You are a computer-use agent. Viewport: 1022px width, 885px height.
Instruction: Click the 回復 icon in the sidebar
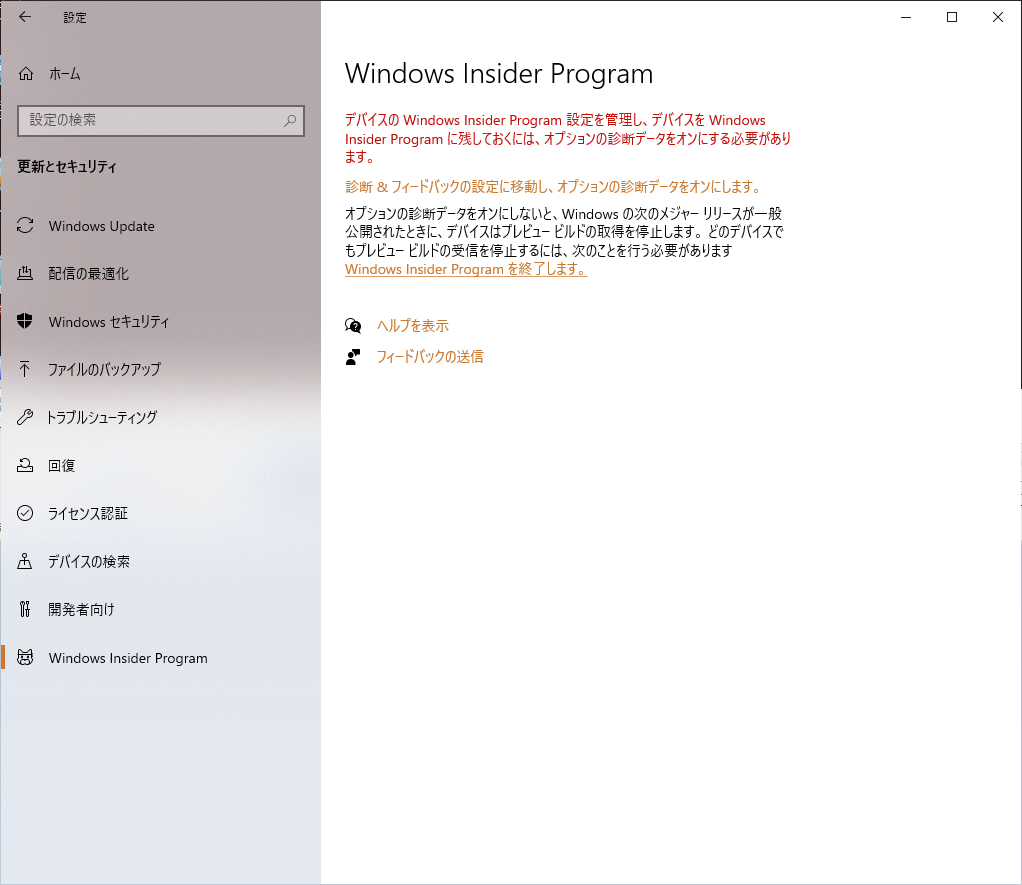pos(25,465)
